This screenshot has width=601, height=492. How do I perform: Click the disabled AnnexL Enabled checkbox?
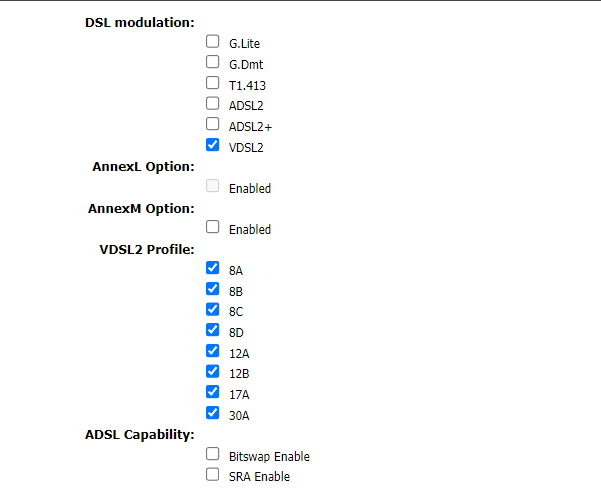pos(212,186)
